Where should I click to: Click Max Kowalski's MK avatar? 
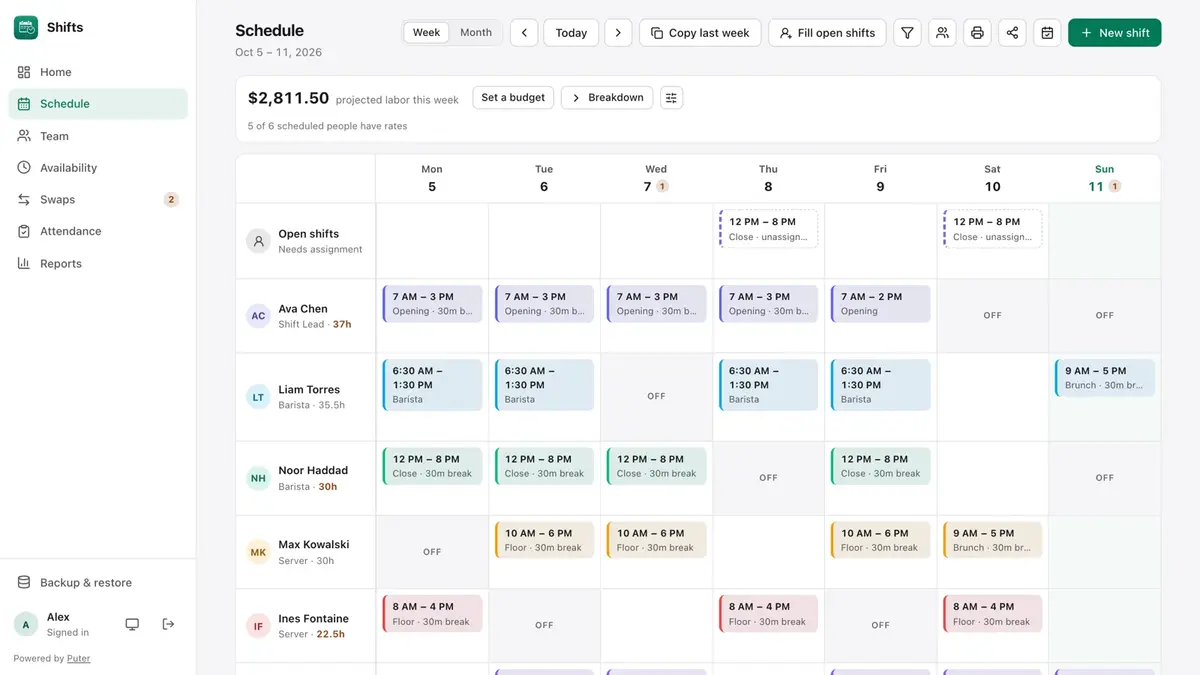pos(259,552)
